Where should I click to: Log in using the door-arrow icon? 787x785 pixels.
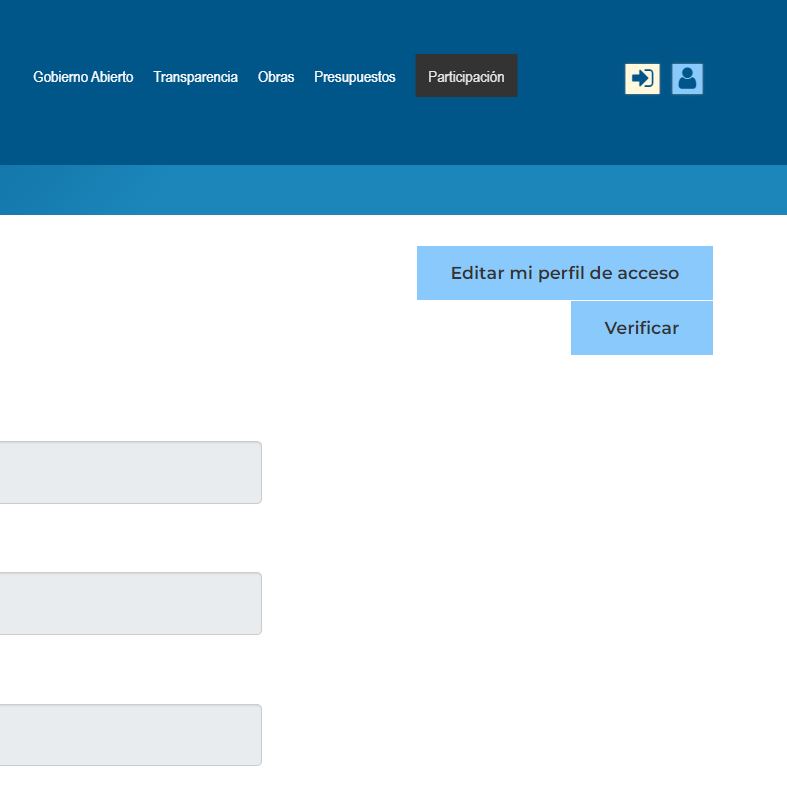[642, 78]
